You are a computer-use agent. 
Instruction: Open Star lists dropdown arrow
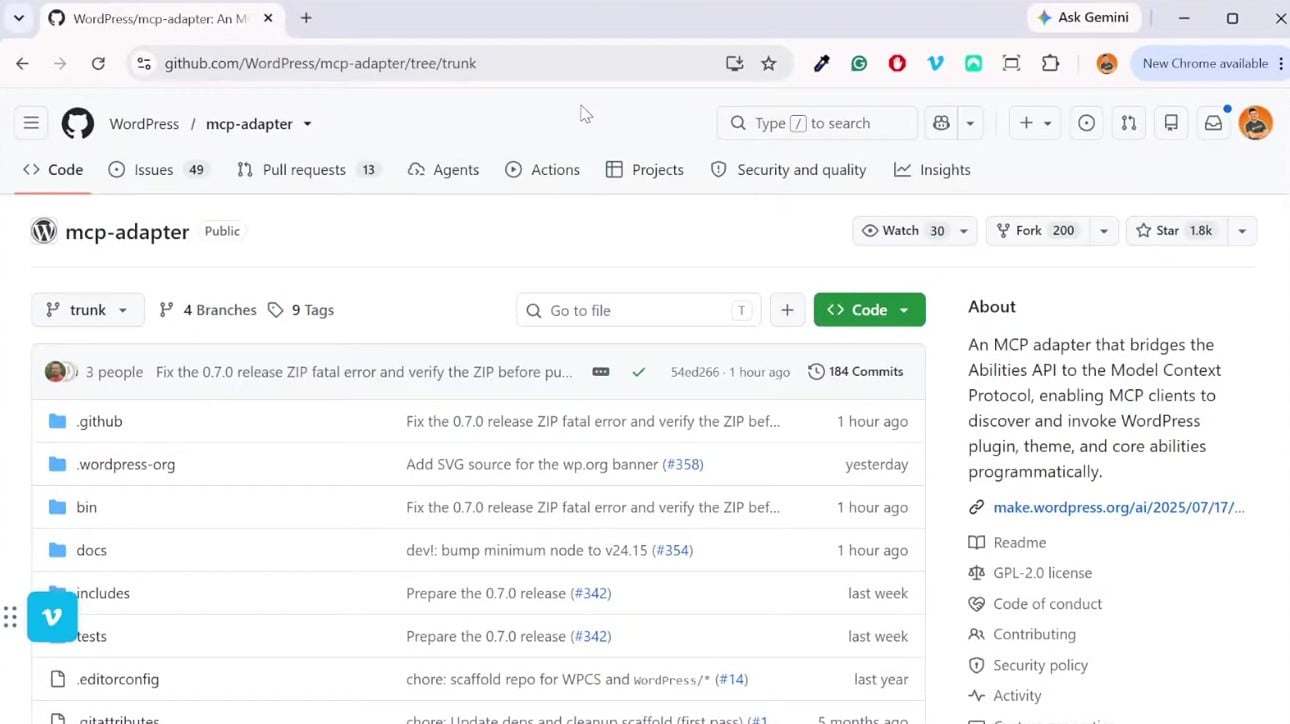click(x=1241, y=231)
